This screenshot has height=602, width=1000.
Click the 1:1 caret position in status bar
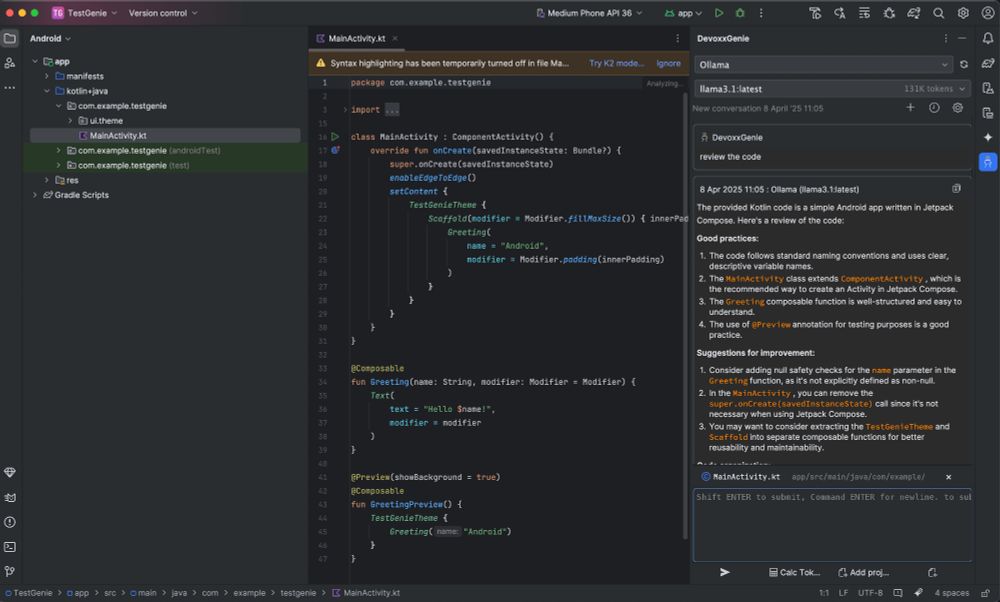click(824, 593)
